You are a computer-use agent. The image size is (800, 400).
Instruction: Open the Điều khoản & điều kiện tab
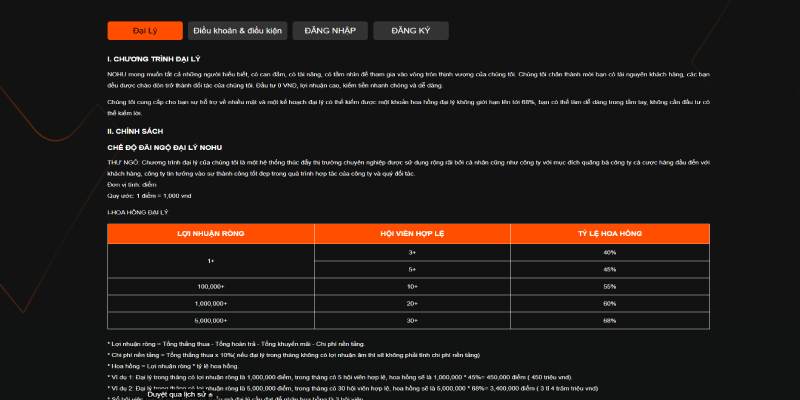[237, 31]
